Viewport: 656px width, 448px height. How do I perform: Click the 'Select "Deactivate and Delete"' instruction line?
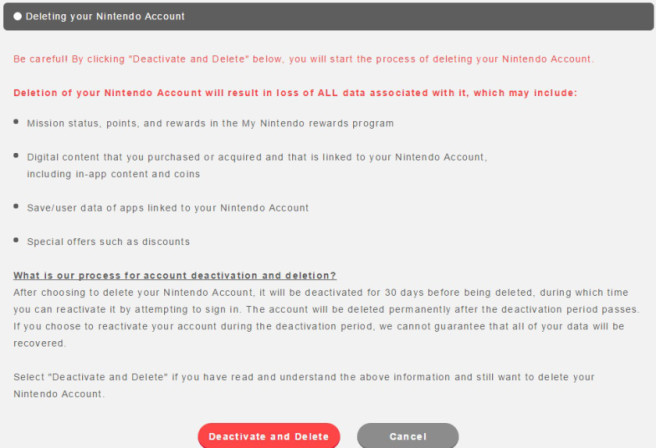tap(304, 376)
